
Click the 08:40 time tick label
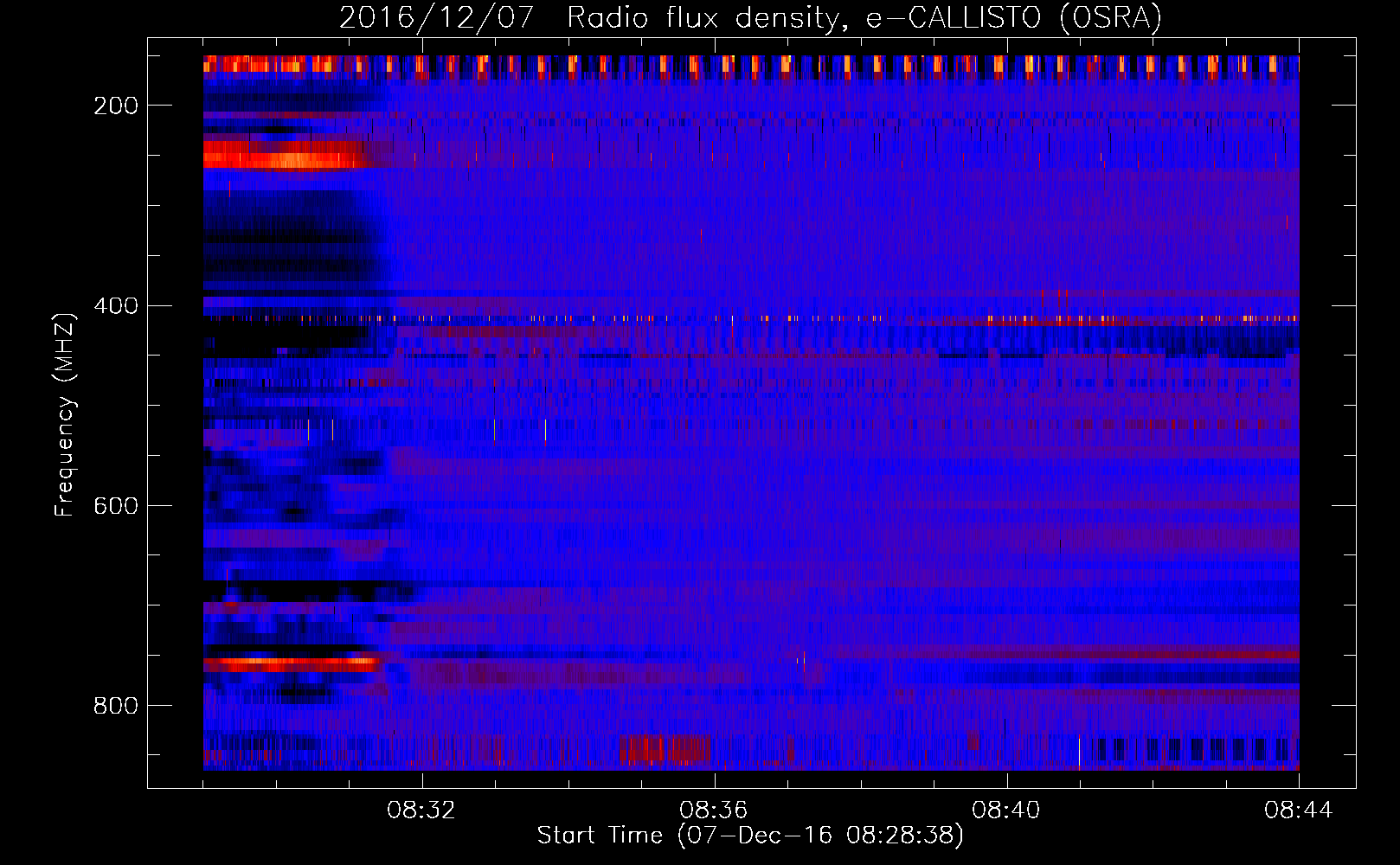(1006, 811)
